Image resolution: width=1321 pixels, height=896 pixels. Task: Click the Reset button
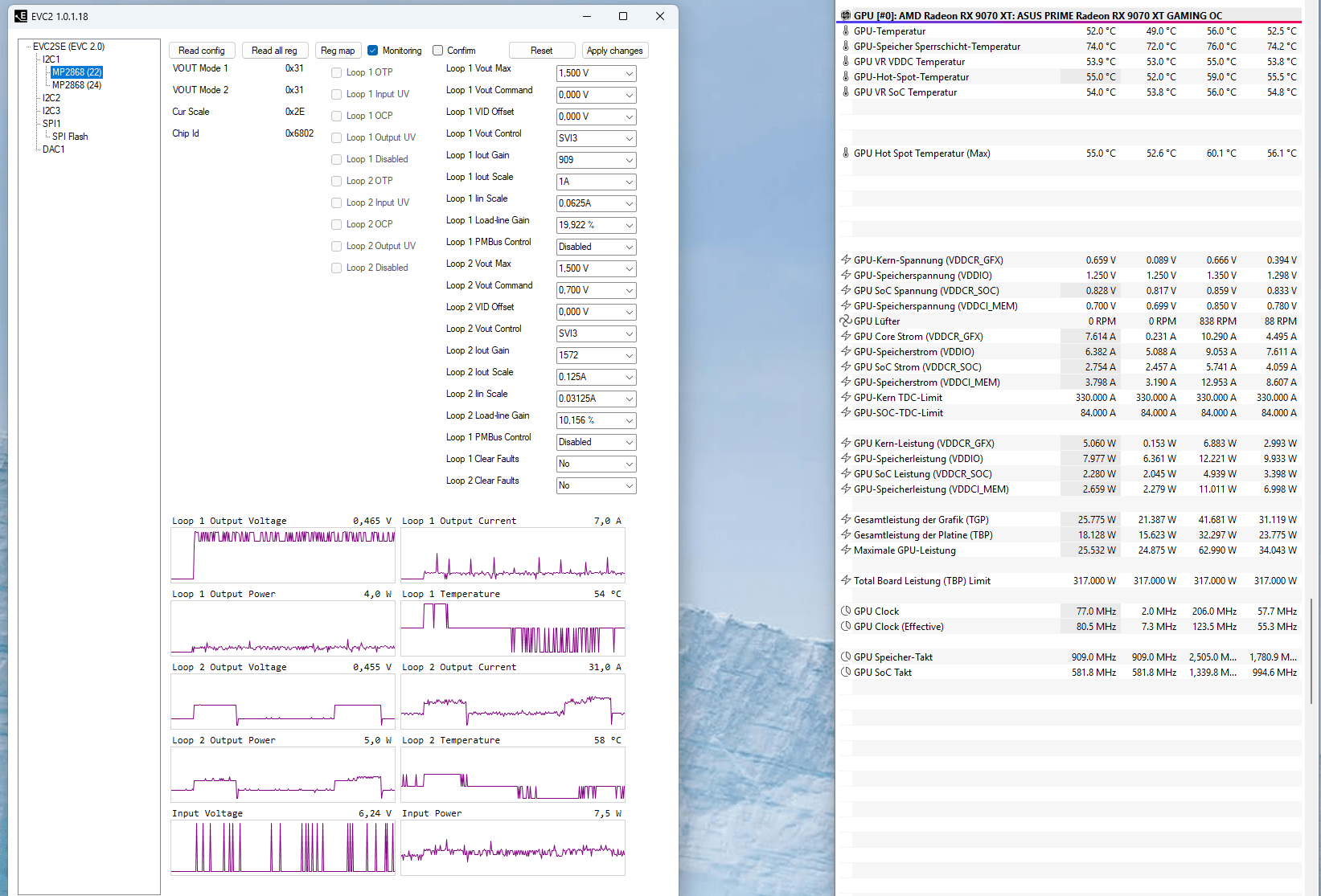(542, 51)
